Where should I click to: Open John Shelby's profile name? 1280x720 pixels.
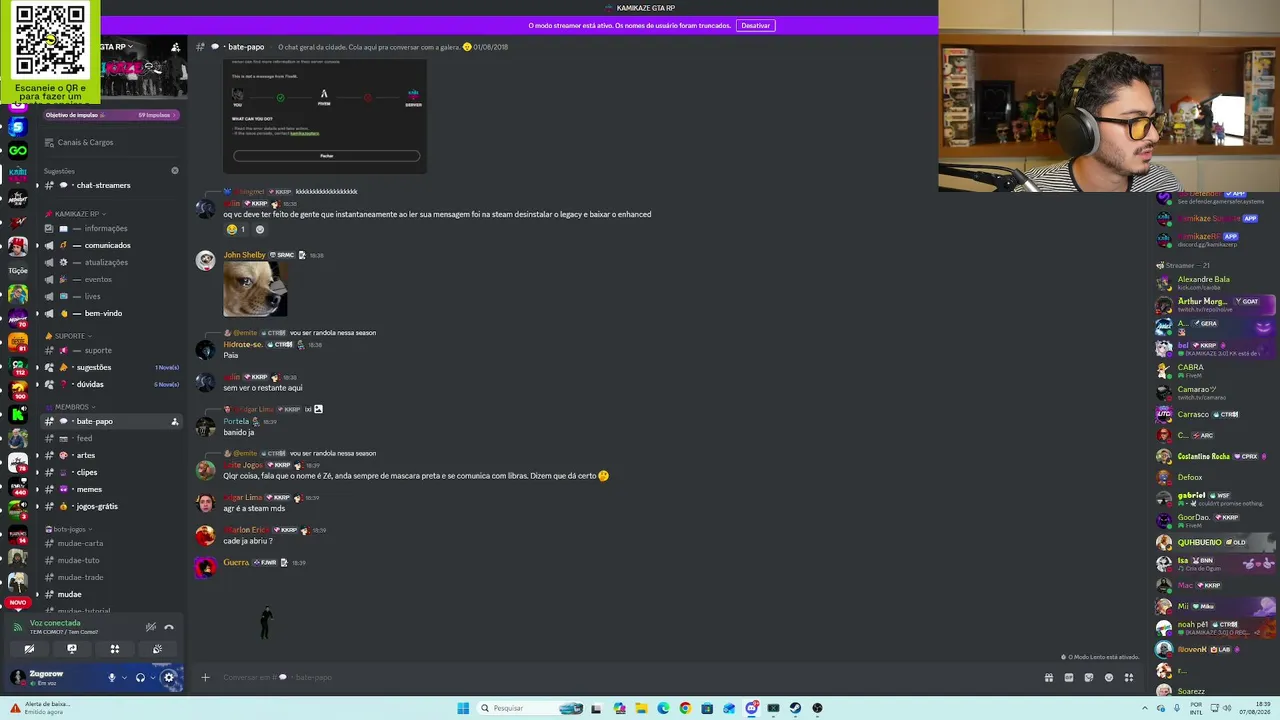coord(244,255)
